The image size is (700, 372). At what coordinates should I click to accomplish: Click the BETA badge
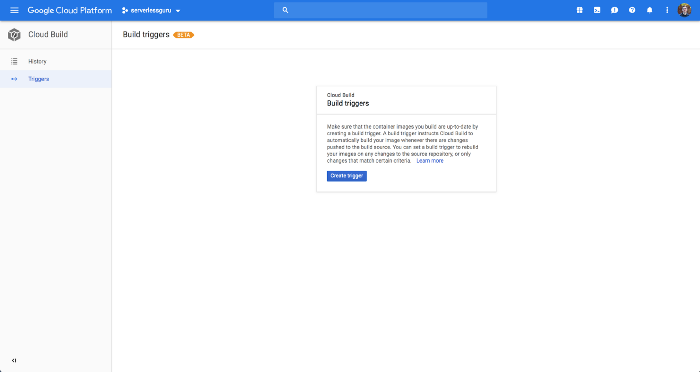tap(183, 35)
